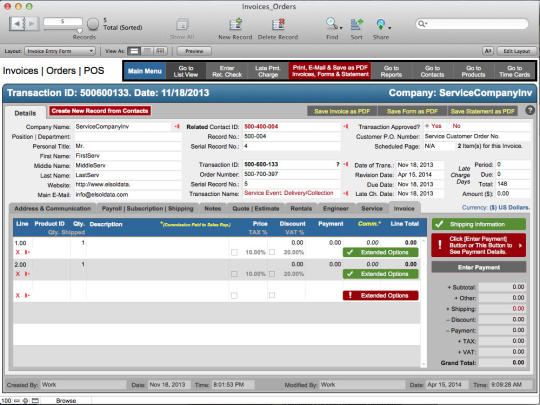Create a New Record from toolbar
This screenshot has width=540, height=405.
(236, 25)
